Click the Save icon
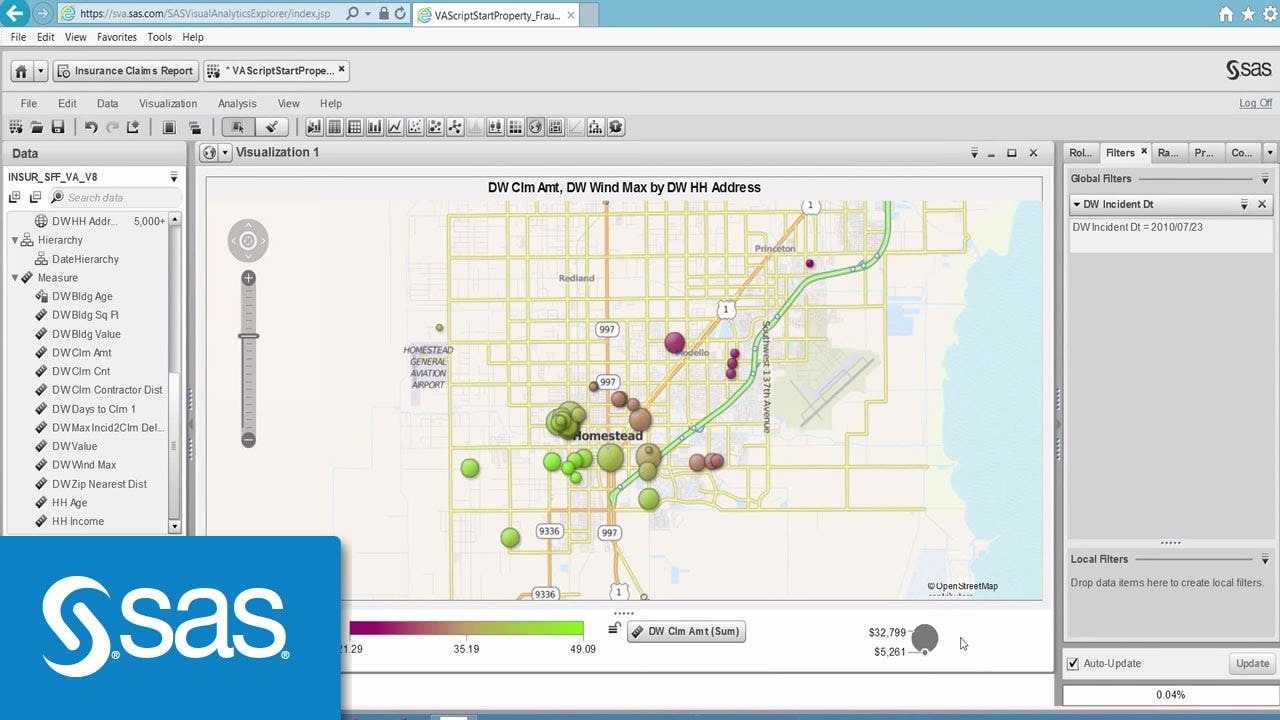Screen dimensions: 1280x720 56,127
